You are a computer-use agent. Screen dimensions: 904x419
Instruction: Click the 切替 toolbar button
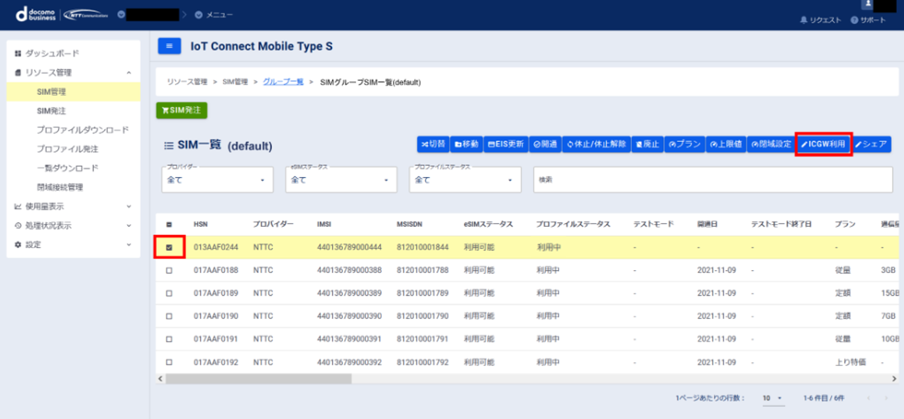pos(433,144)
